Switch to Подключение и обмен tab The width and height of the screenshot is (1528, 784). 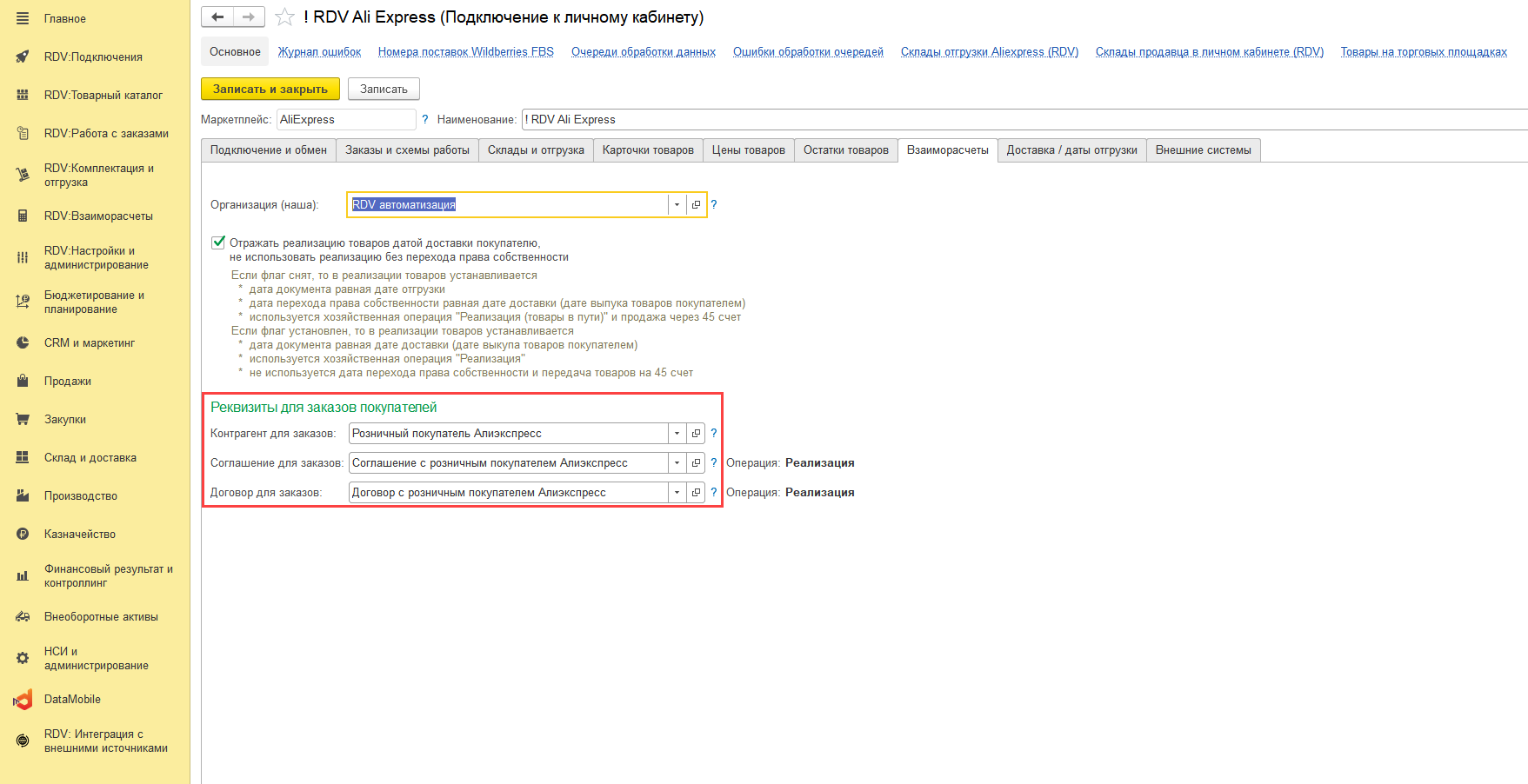tap(269, 150)
